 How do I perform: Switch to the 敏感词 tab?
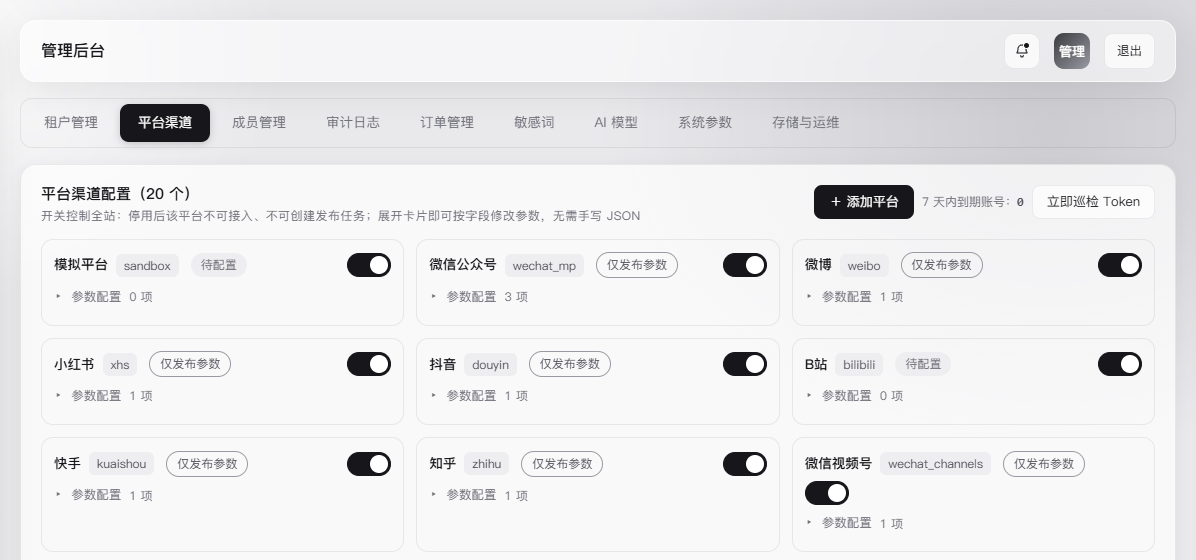click(x=534, y=123)
